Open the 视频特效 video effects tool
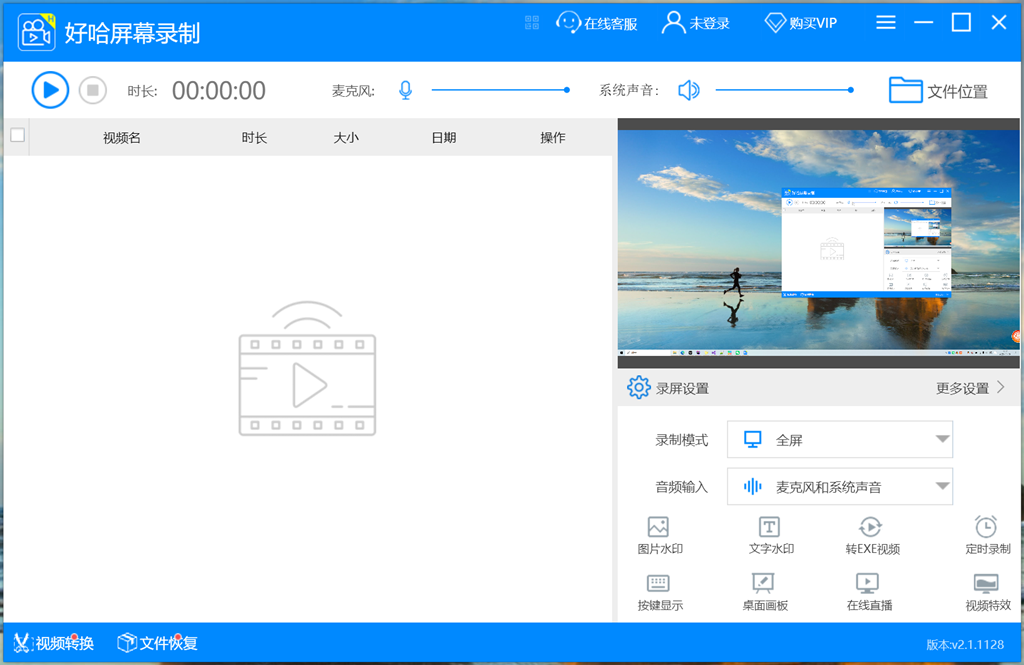The image size is (1024, 665). [986, 592]
